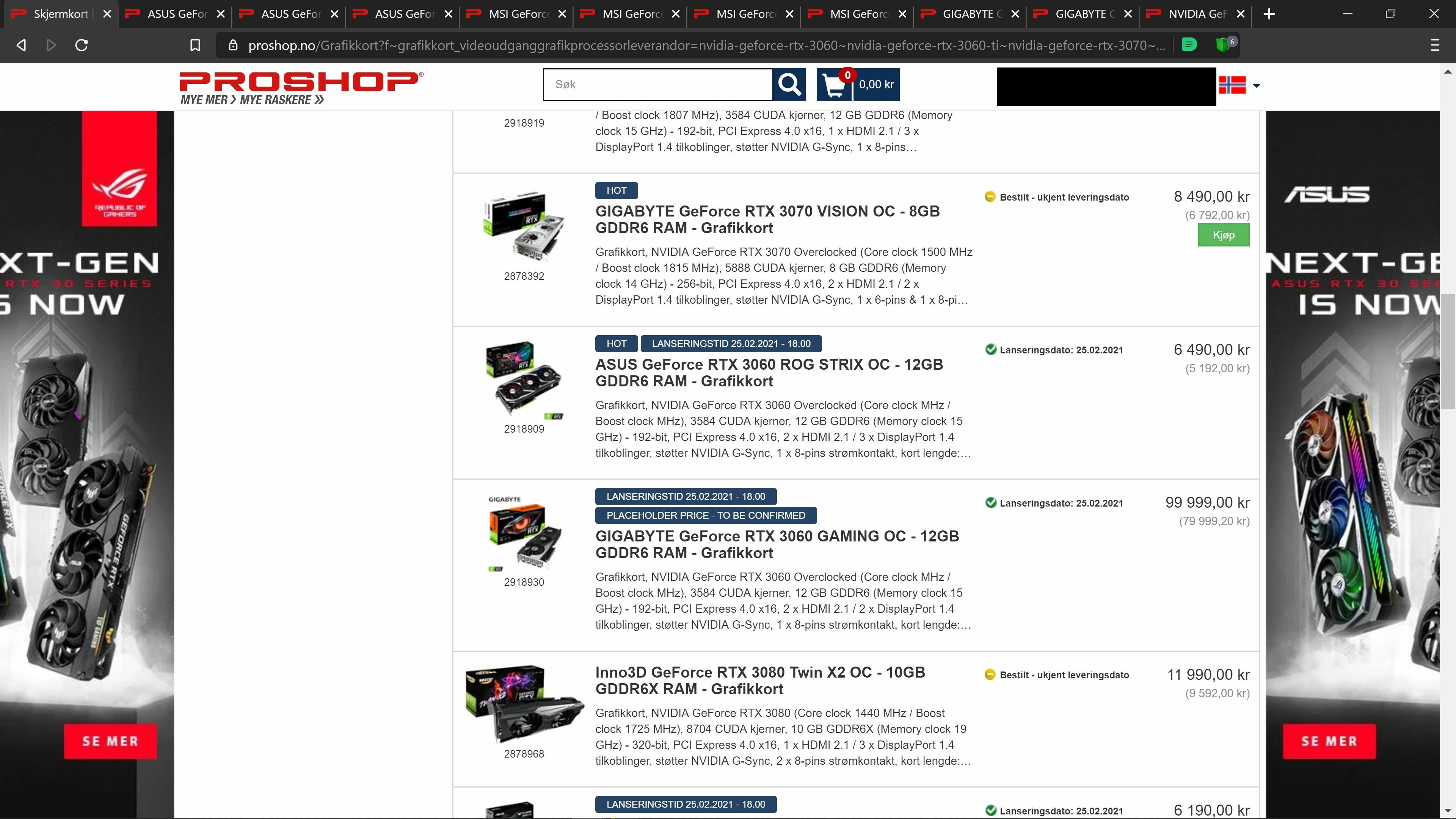
Task: Click the address bar URL
Action: (706, 45)
